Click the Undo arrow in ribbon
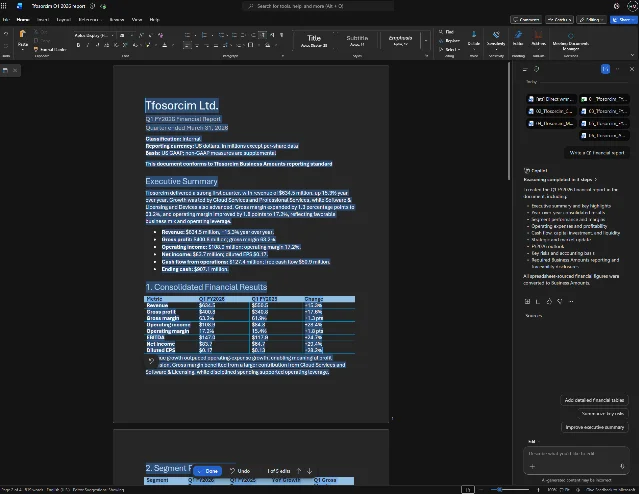Image resolution: width=639 pixels, height=494 pixels. tap(6, 34)
